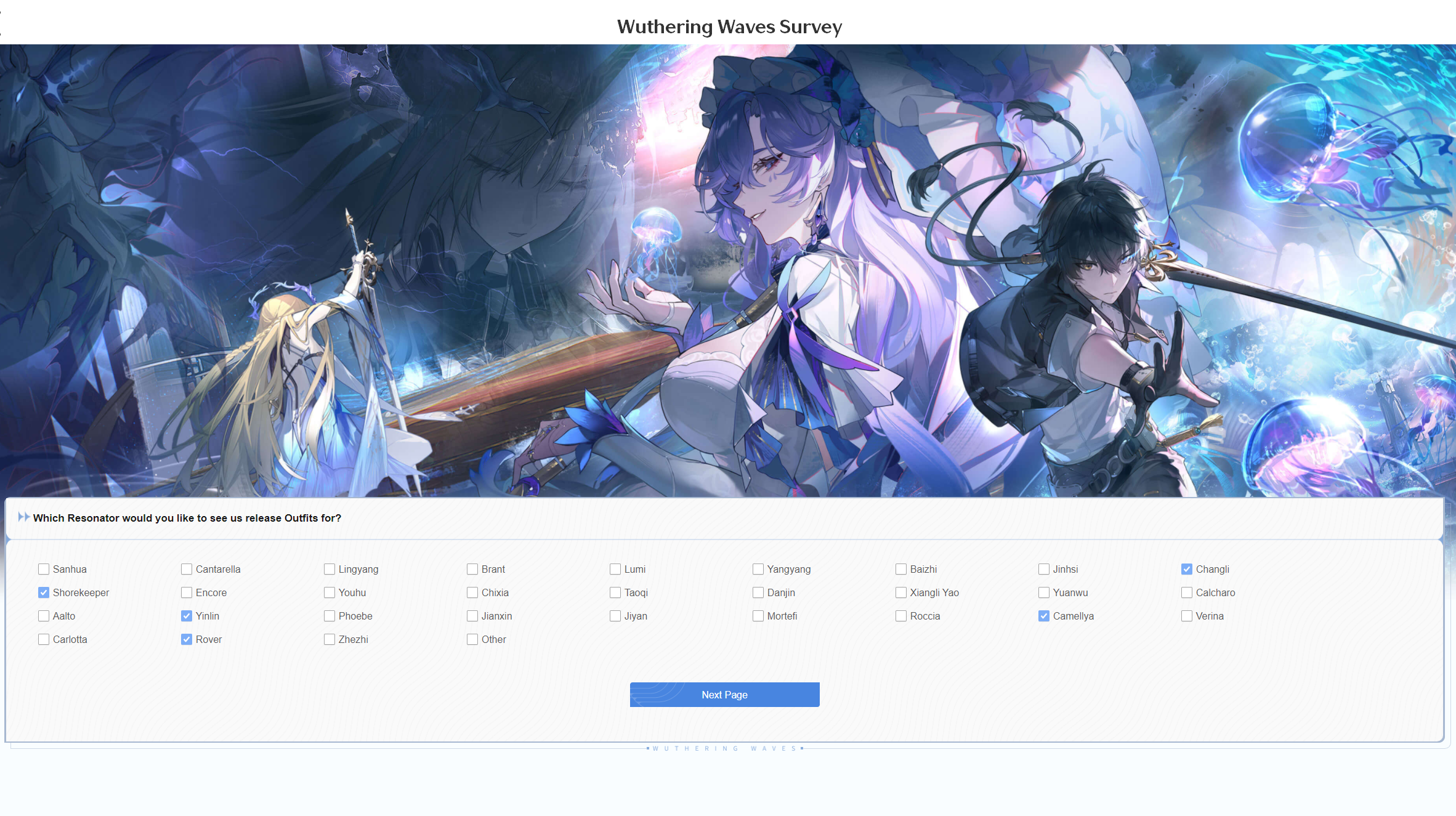Uncheck the Camellya checkbox
The height and width of the screenshot is (816, 1456).
[x=1044, y=616]
